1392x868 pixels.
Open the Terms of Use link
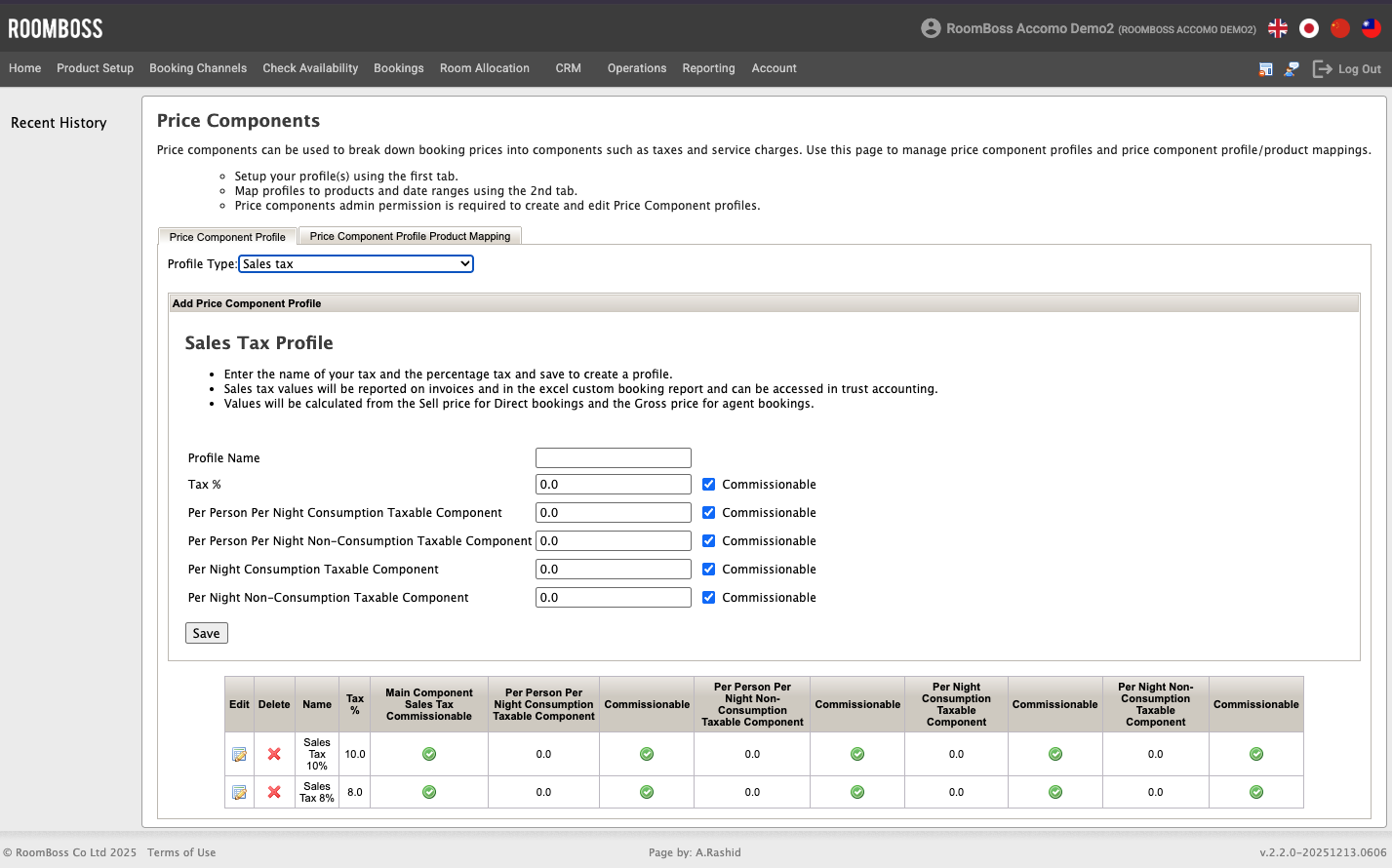pos(181,852)
